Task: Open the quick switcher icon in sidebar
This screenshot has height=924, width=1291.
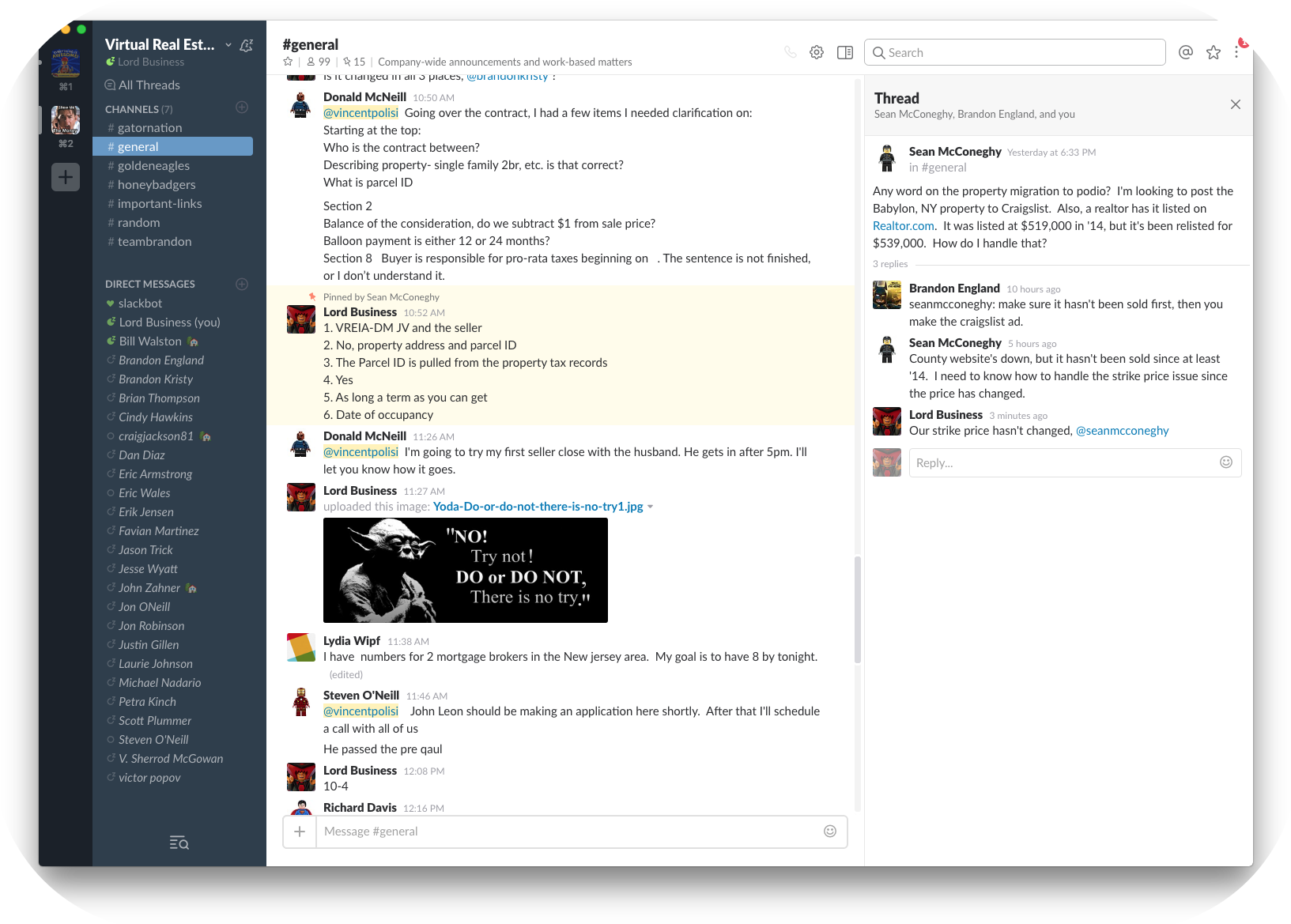Action: click(x=179, y=843)
